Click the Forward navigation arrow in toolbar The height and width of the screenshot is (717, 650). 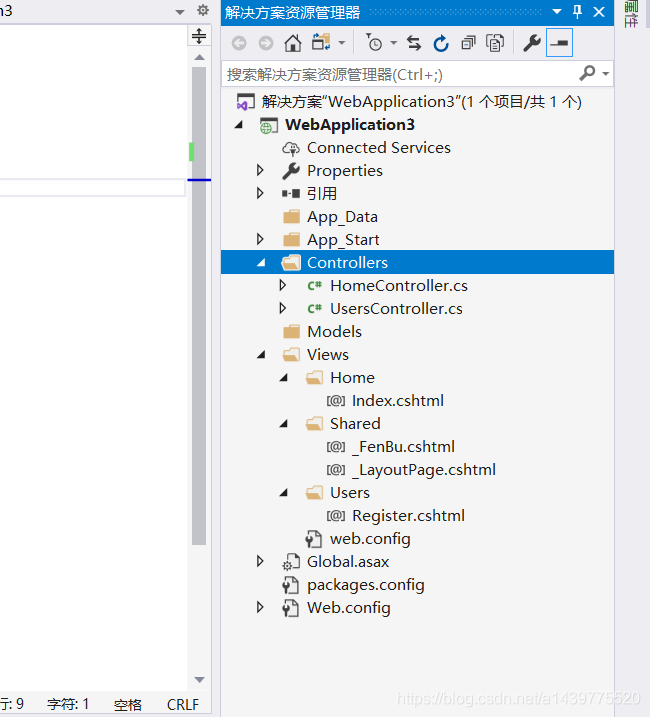tap(266, 43)
